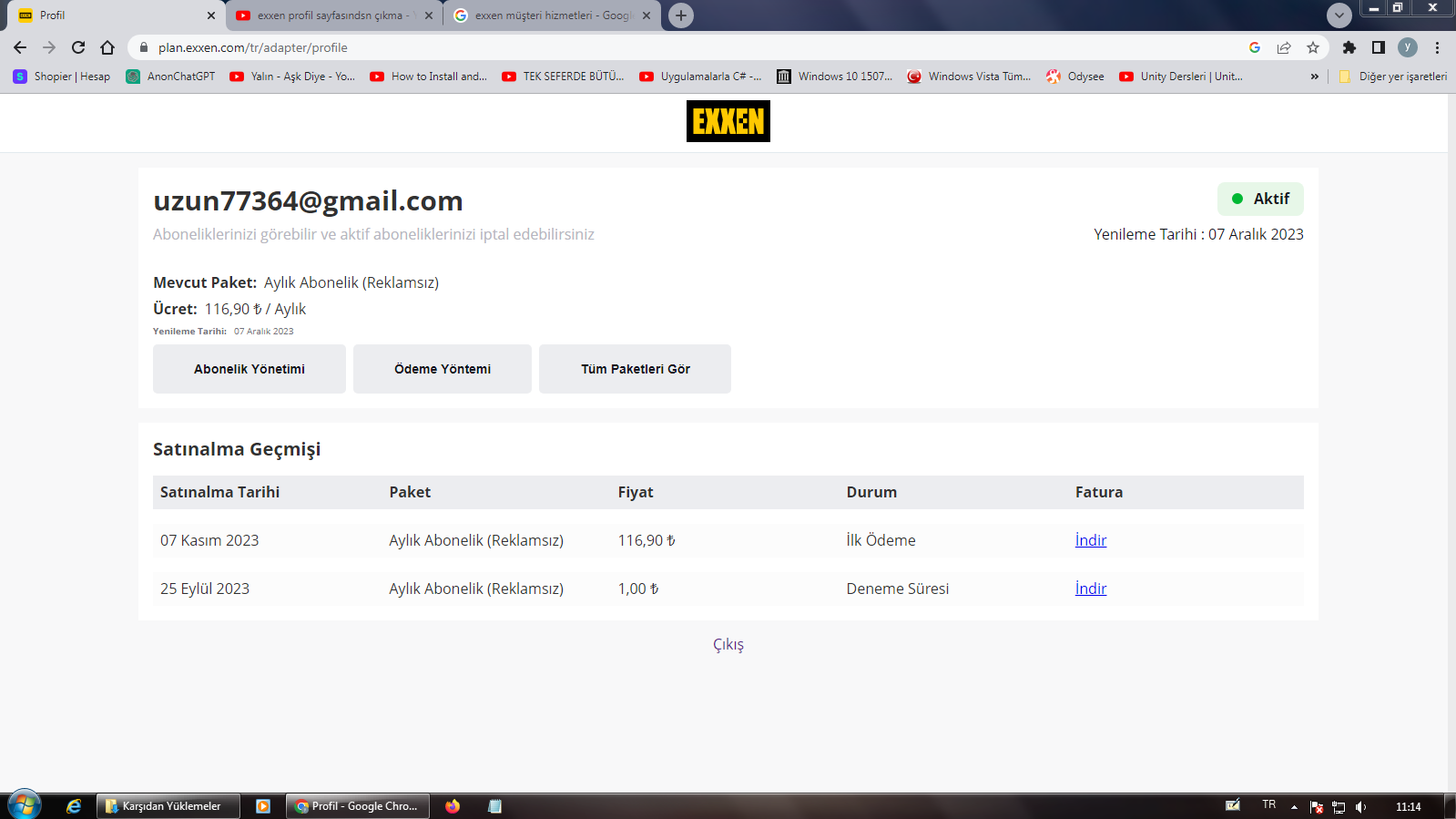Viewport: 1456px width, 819px height.
Task: Close the Profil tab
Action: tap(211, 15)
